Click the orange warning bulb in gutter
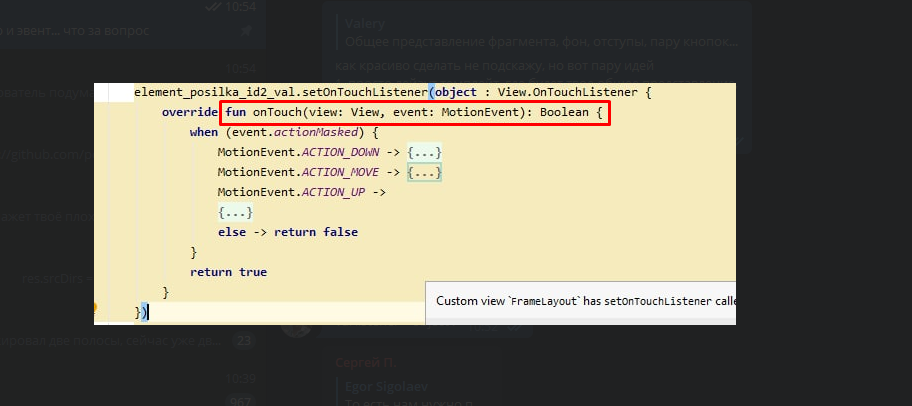 click(94, 307)
